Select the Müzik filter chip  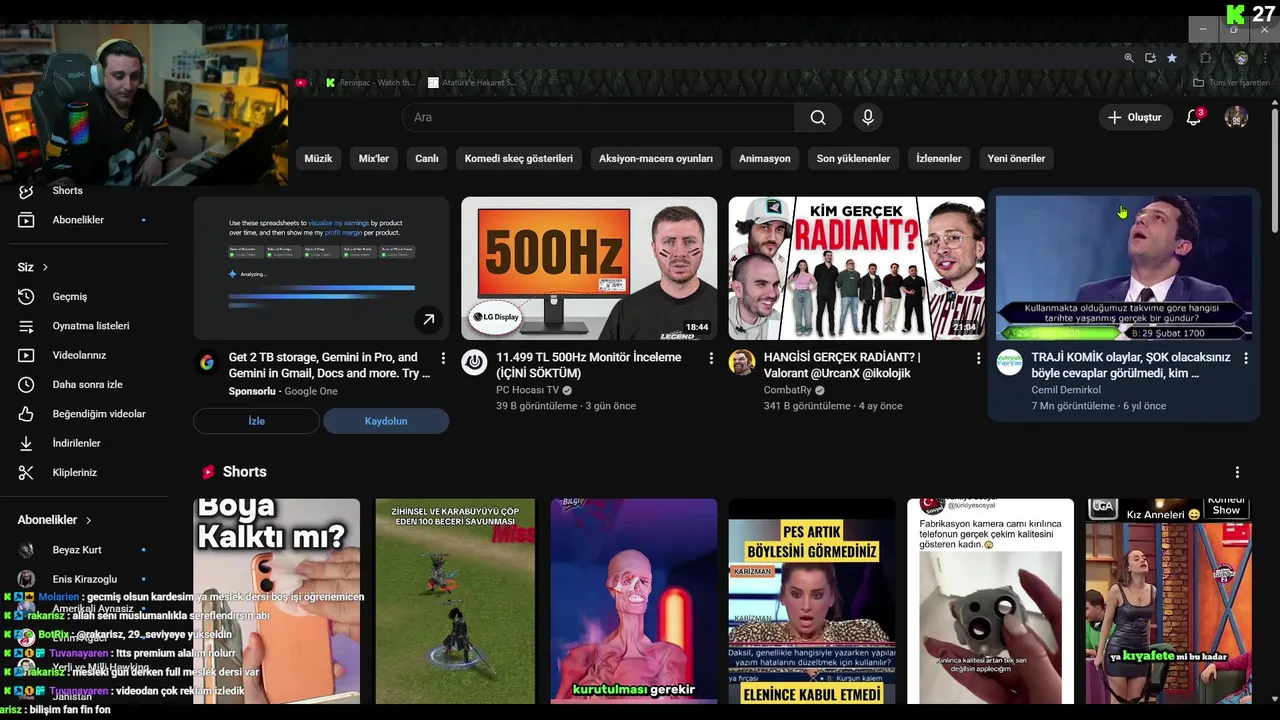[318, 159]
